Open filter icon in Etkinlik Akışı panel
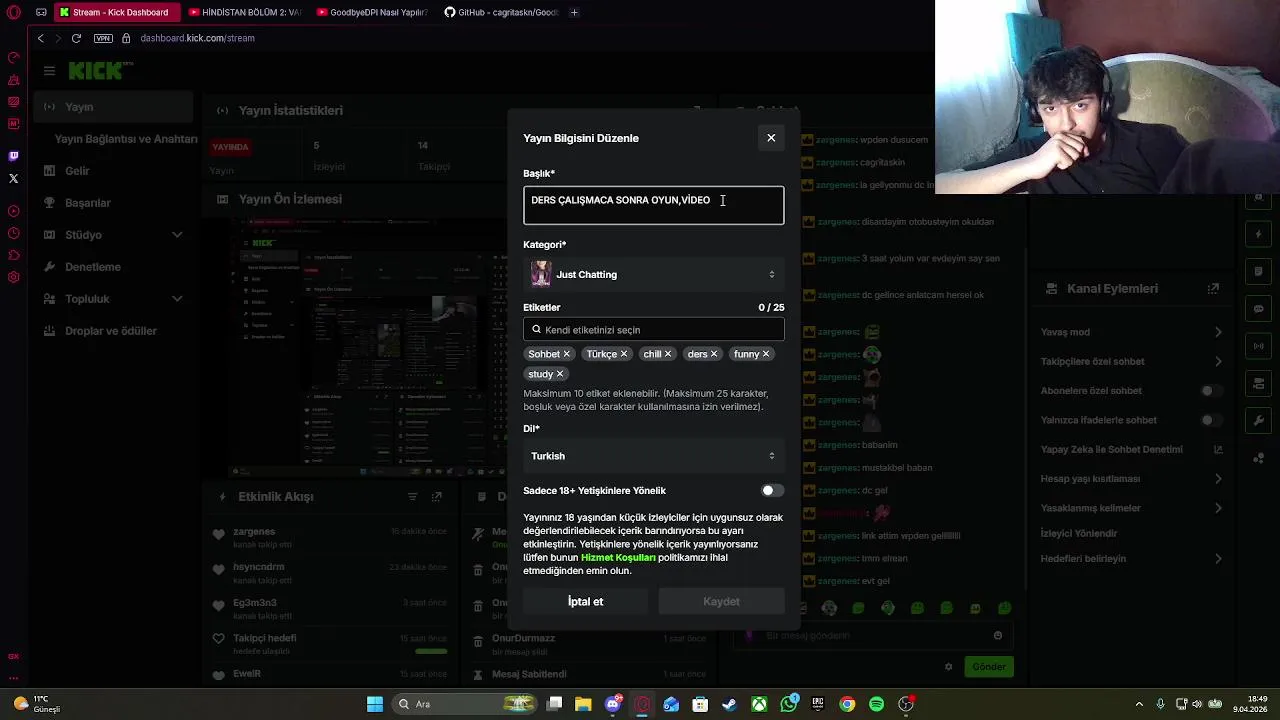Screen dimensions: 1280x720 pos(412,496)
